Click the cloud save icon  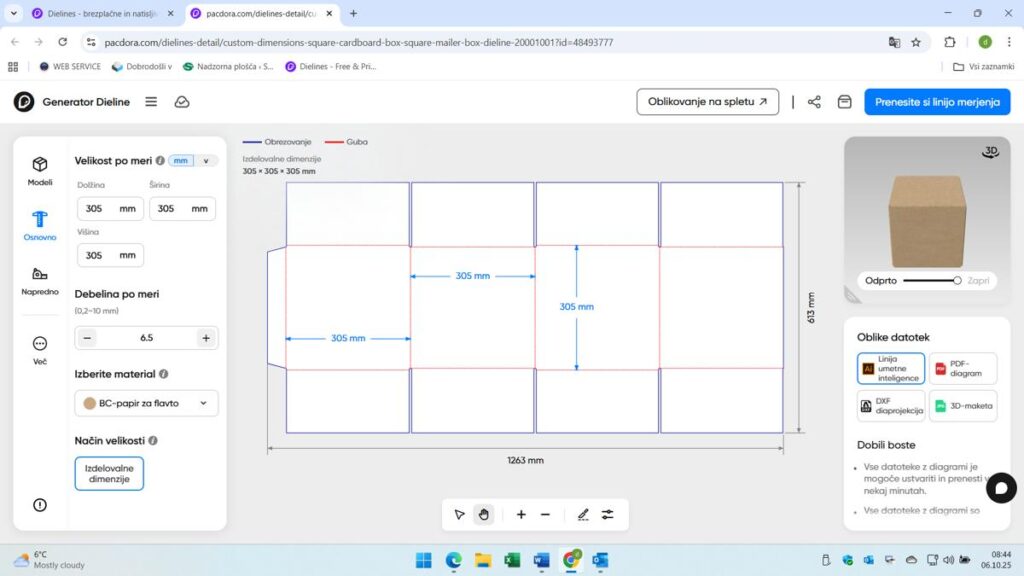click(x=182, y=102)
